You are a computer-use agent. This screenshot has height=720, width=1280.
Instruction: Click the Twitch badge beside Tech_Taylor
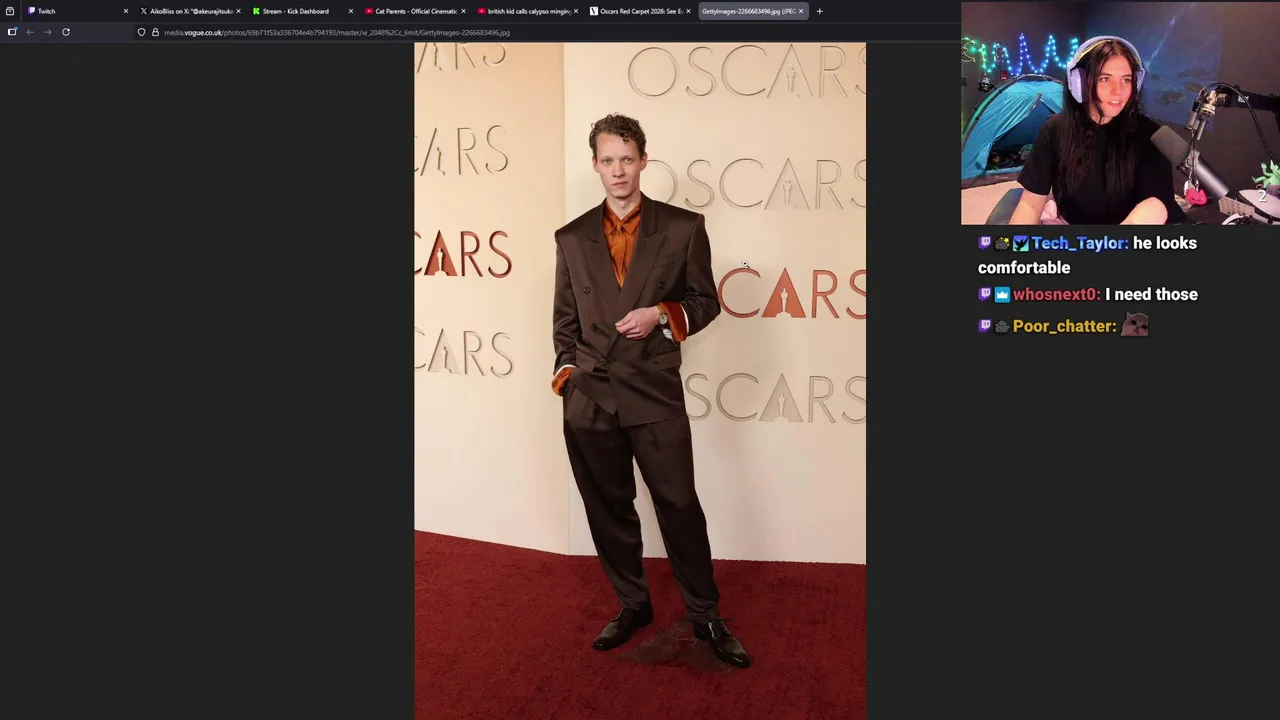[985, 243]
